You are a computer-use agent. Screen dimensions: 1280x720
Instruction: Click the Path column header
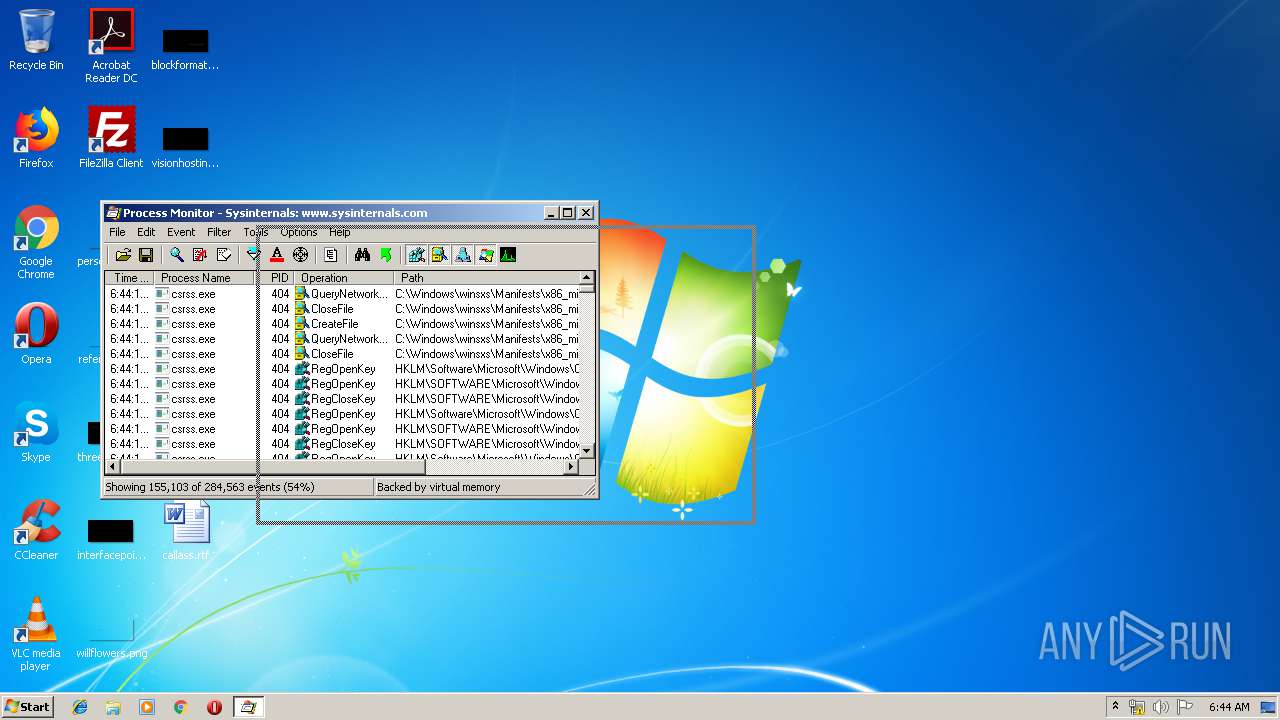click(486, 278)
